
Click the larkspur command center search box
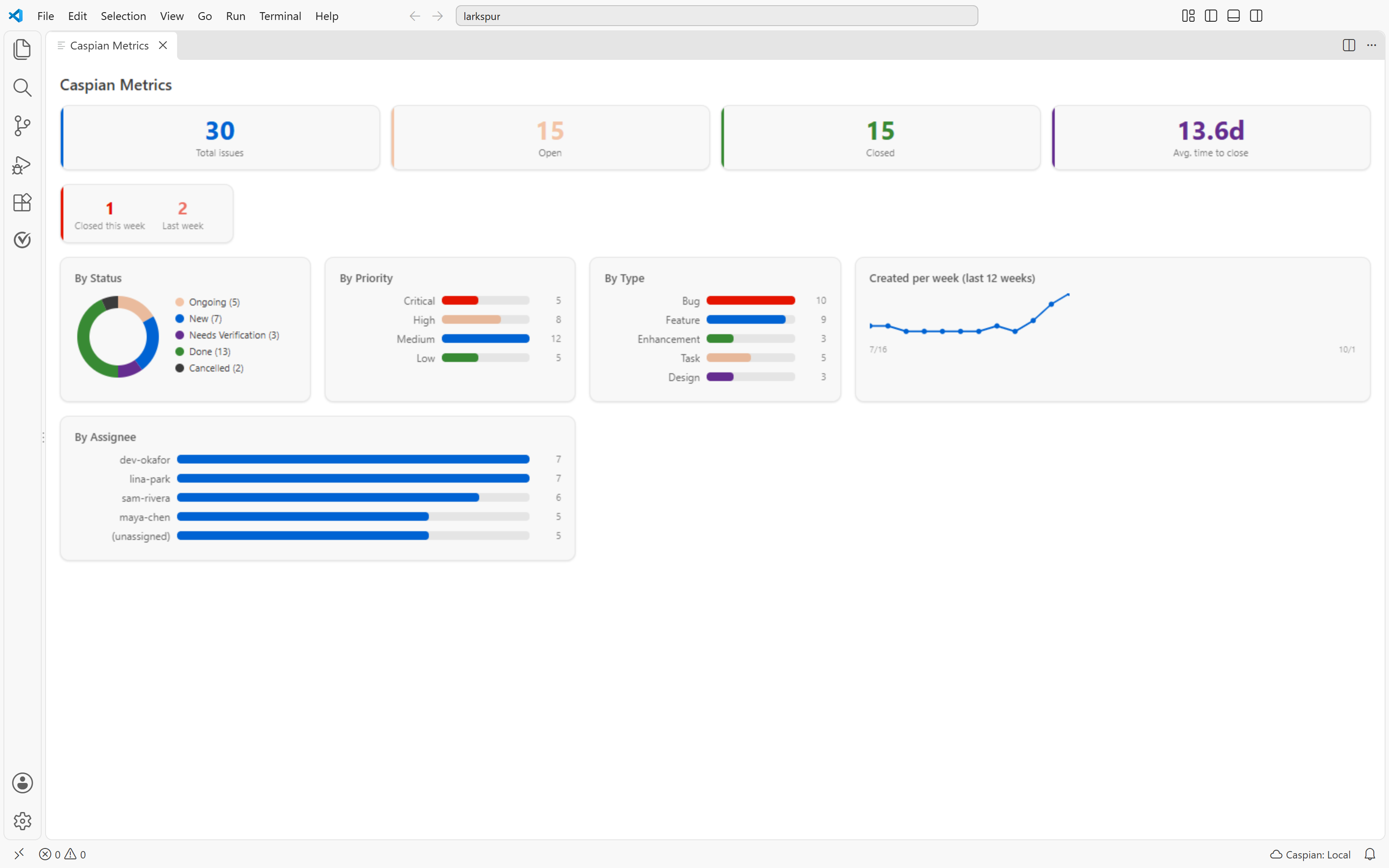[716, 16]
